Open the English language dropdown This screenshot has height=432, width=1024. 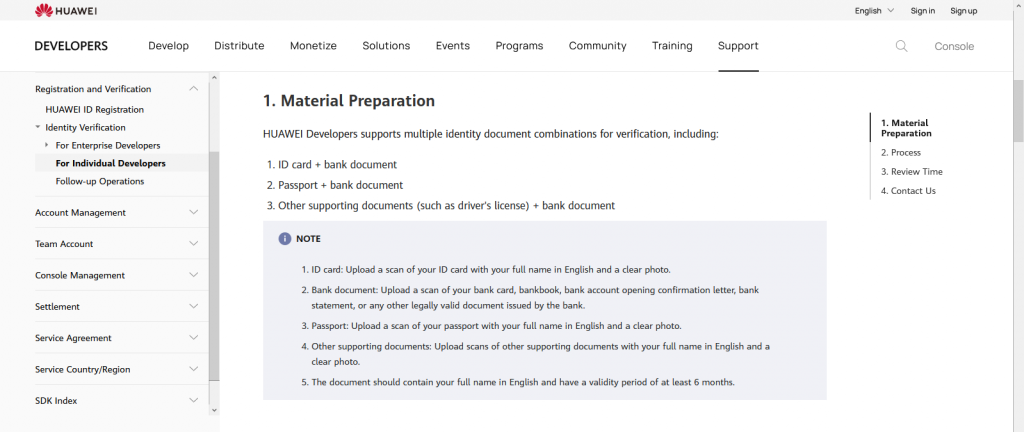[874, 10]
